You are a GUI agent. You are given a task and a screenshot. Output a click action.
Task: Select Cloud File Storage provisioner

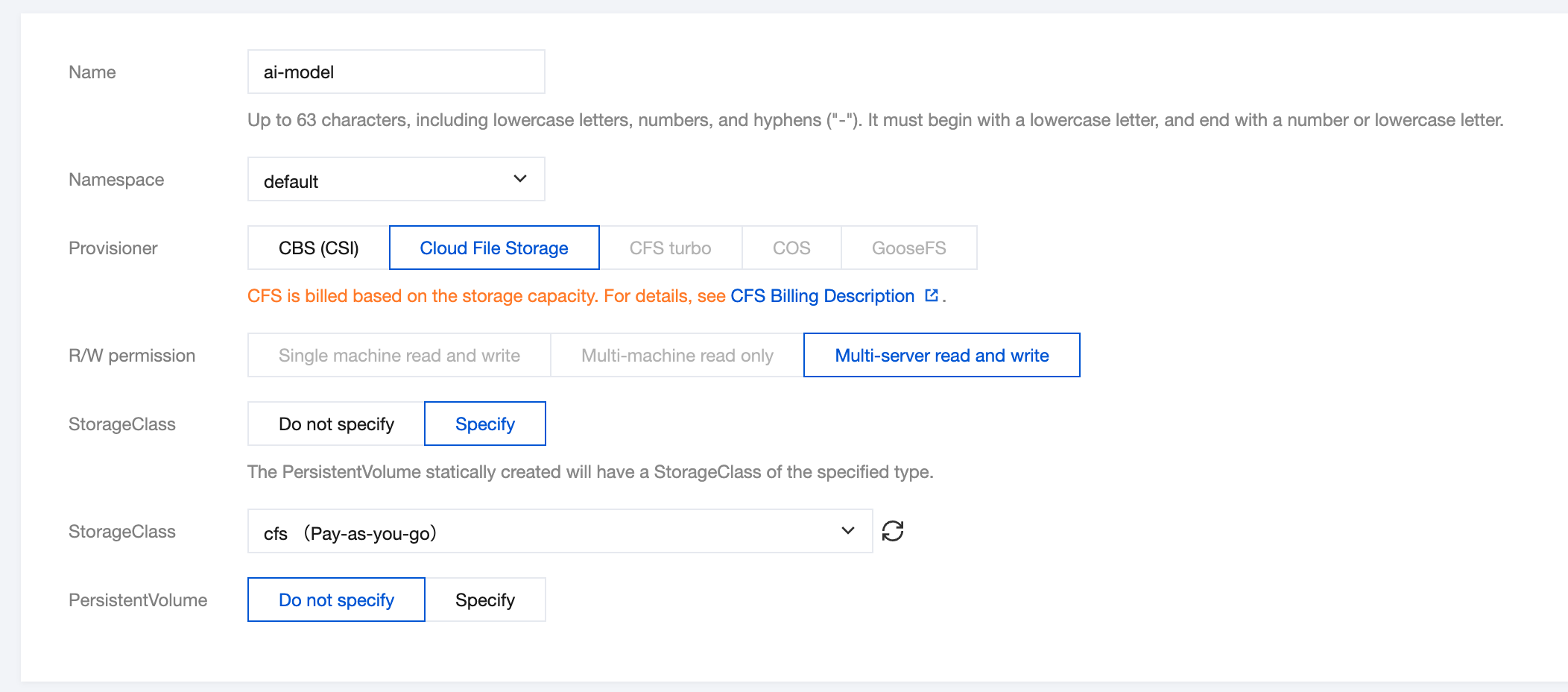point(493,248)
